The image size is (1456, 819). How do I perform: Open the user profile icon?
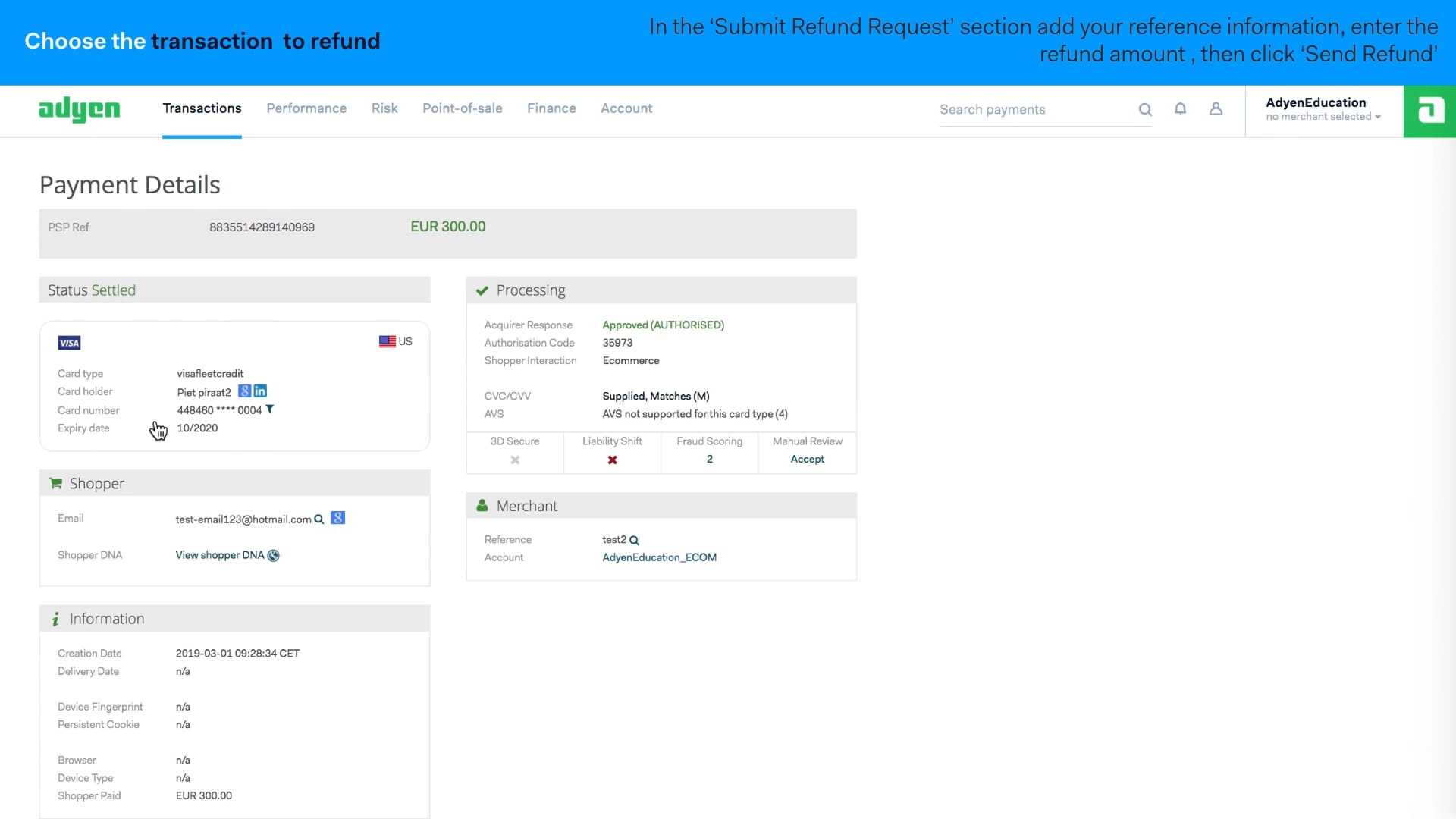(x=1216, y=108)
